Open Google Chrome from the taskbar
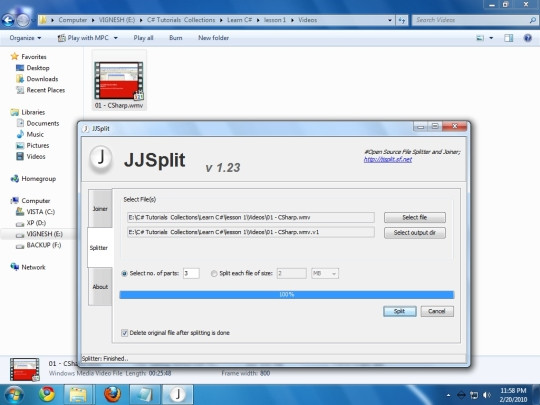The image size is (540, 405). 47,394
